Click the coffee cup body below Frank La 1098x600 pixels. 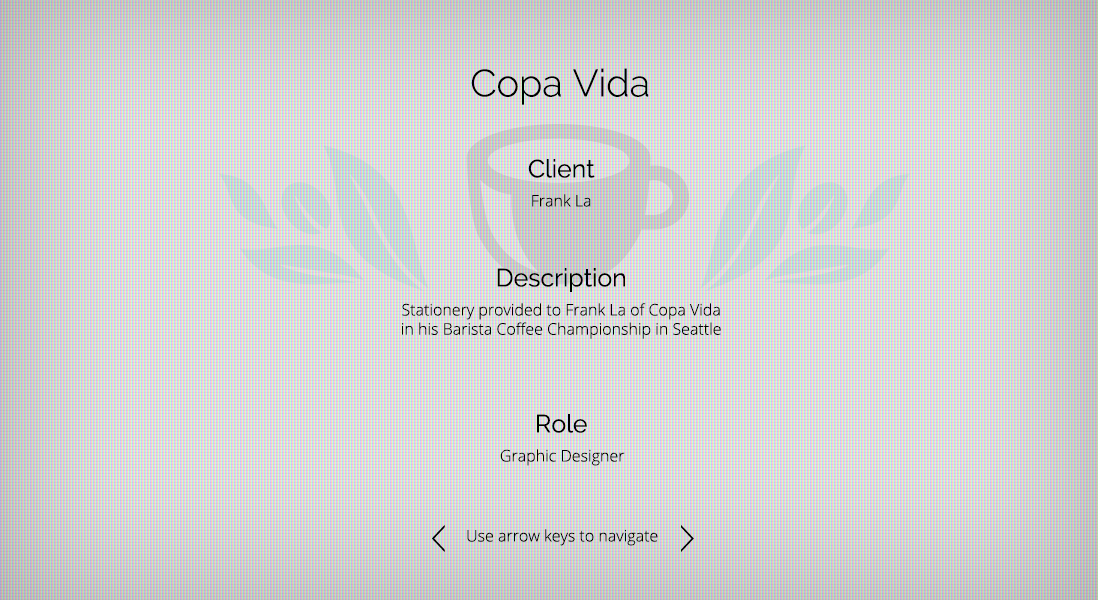[560, 235]
